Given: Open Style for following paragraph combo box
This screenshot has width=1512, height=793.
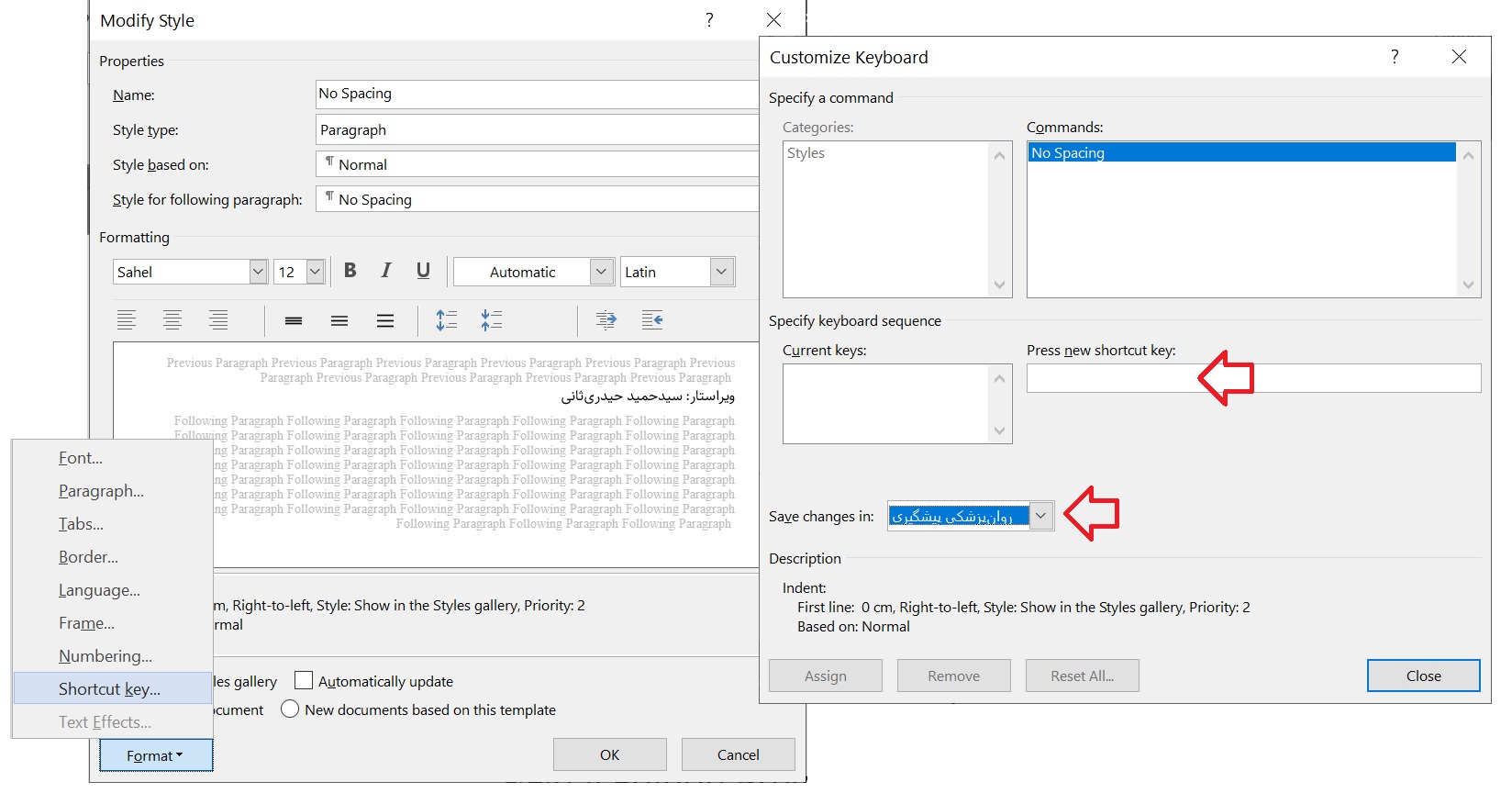Looking at the screenshot, I should click(x=537, y=199).
